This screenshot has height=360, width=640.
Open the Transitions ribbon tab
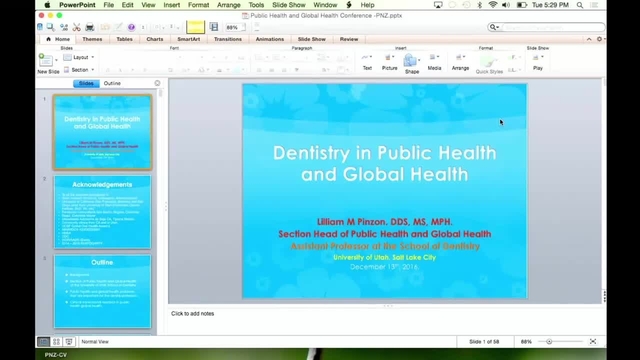click(x=228, y=39)
